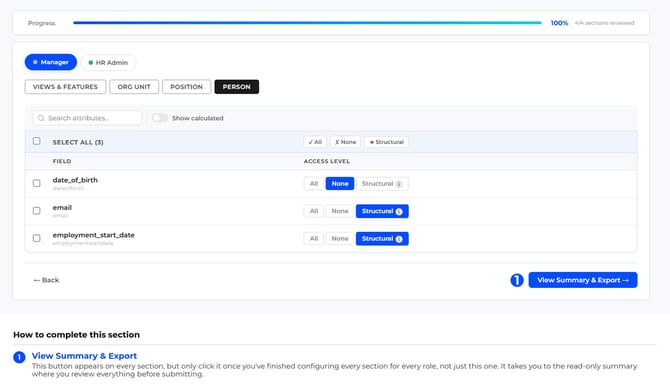
Task: Click the ACCESS LEVEL column header
Action: point(327,161)
